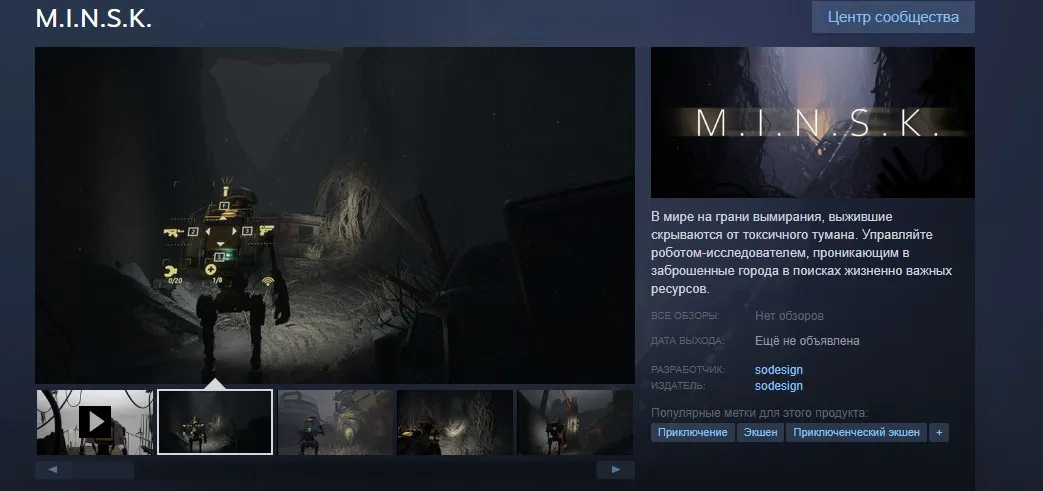
Task: Open the developer sodesign link
Action: (x=778, y=370)
